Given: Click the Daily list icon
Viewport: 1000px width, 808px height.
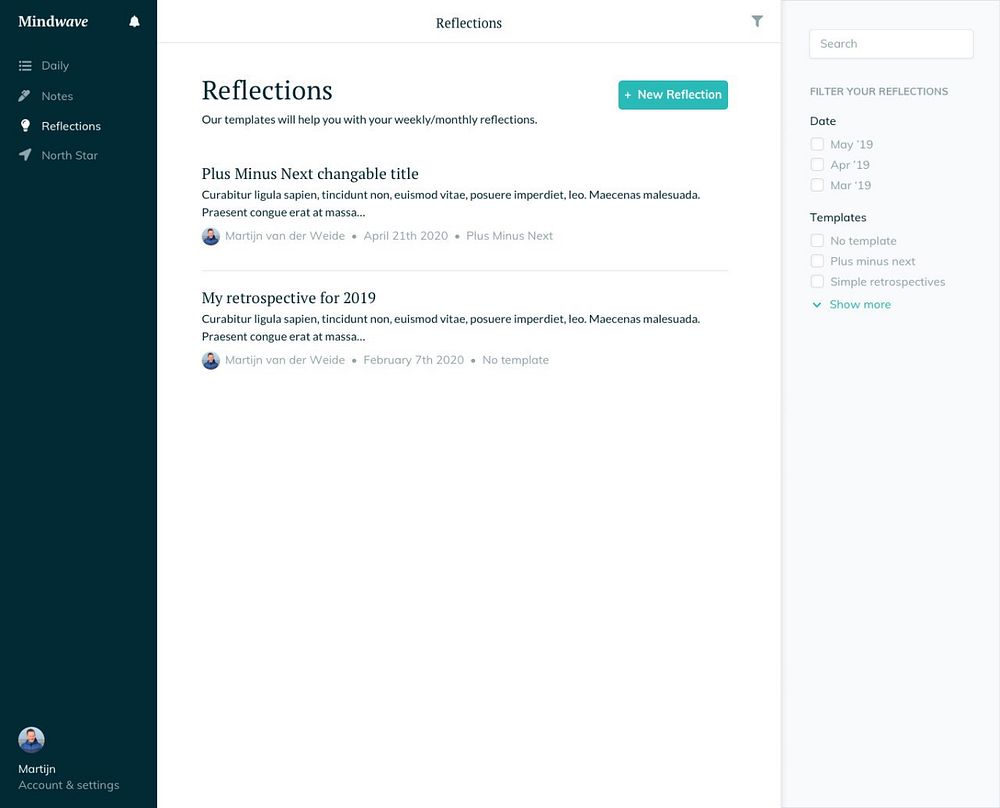Looking at the screenshot, I should 25,66.
